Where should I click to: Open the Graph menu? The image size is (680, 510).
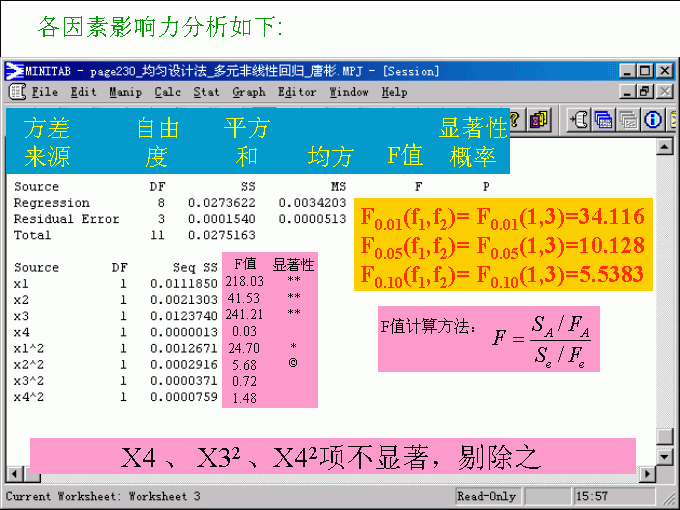(249, 92)
